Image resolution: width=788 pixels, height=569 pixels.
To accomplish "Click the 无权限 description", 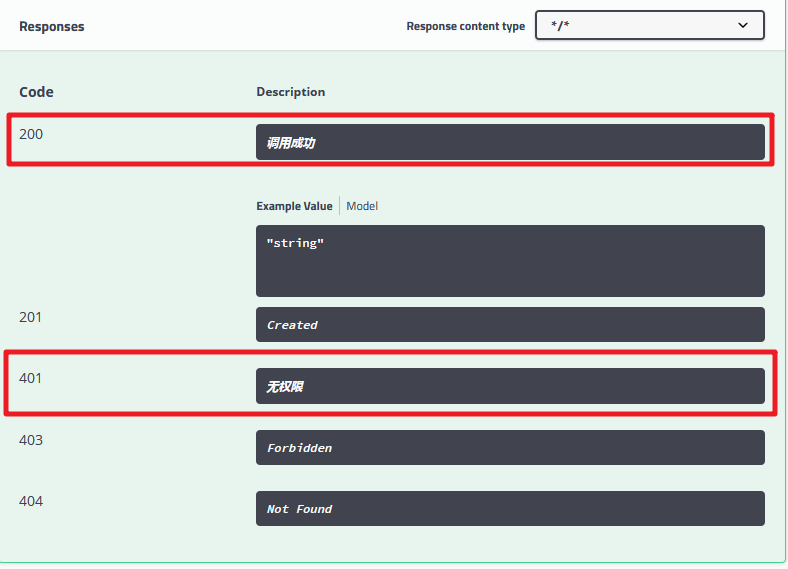I will pyautogui.click(x=510, y=386).
